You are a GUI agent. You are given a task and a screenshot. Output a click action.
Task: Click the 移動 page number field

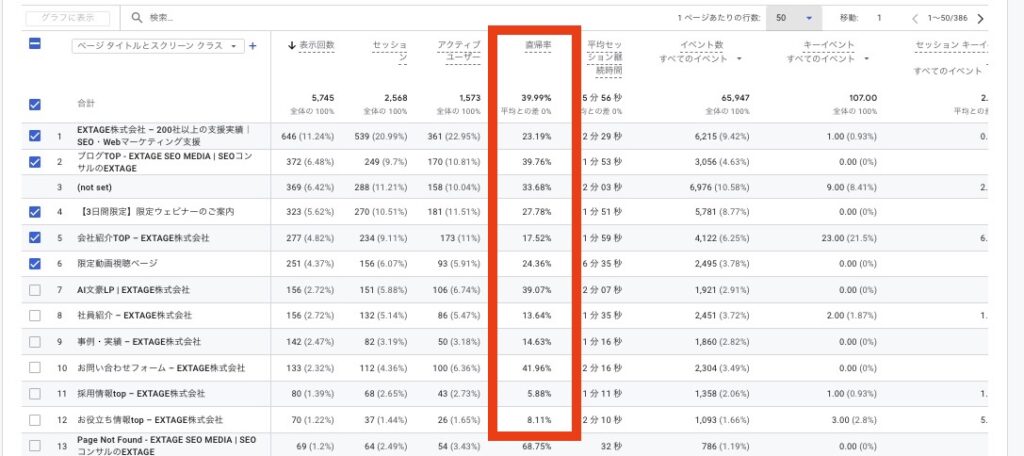(879, 18)
